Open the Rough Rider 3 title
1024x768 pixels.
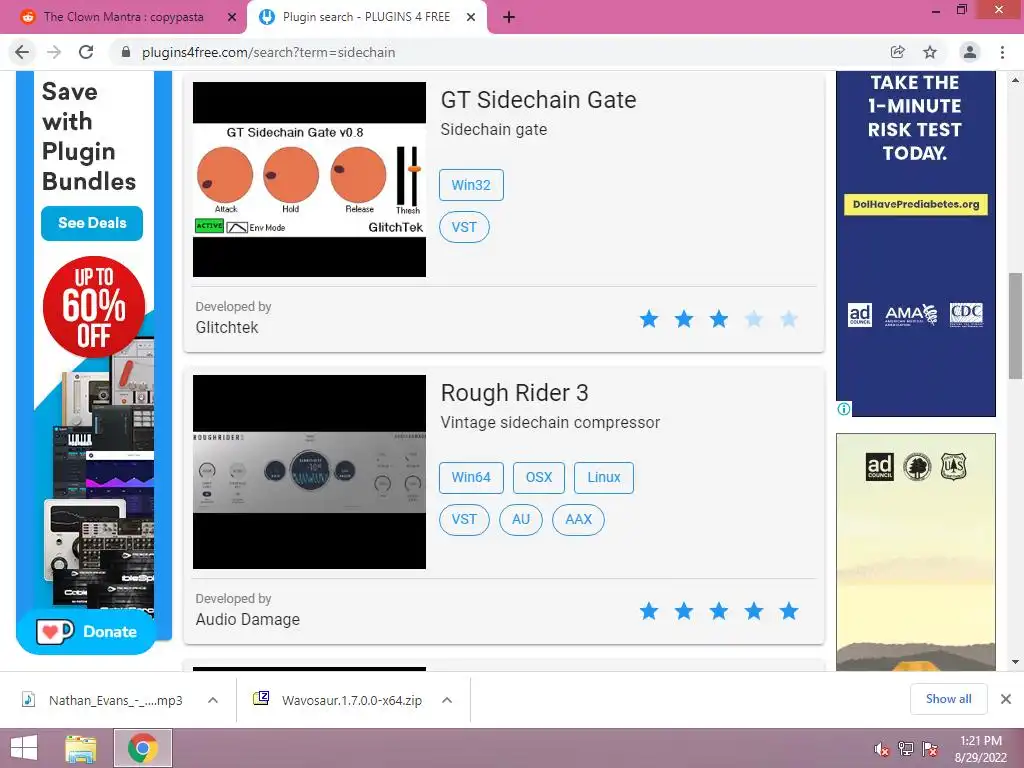515,392
